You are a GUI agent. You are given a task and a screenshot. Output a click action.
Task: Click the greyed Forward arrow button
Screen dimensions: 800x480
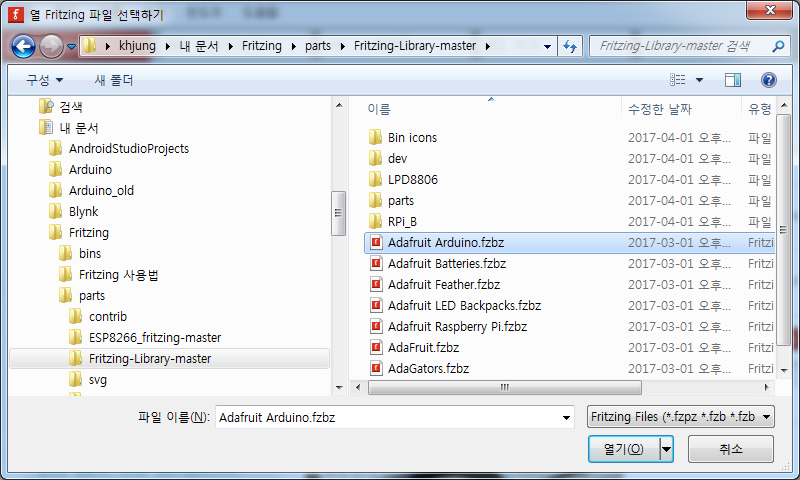pos(51,46)
